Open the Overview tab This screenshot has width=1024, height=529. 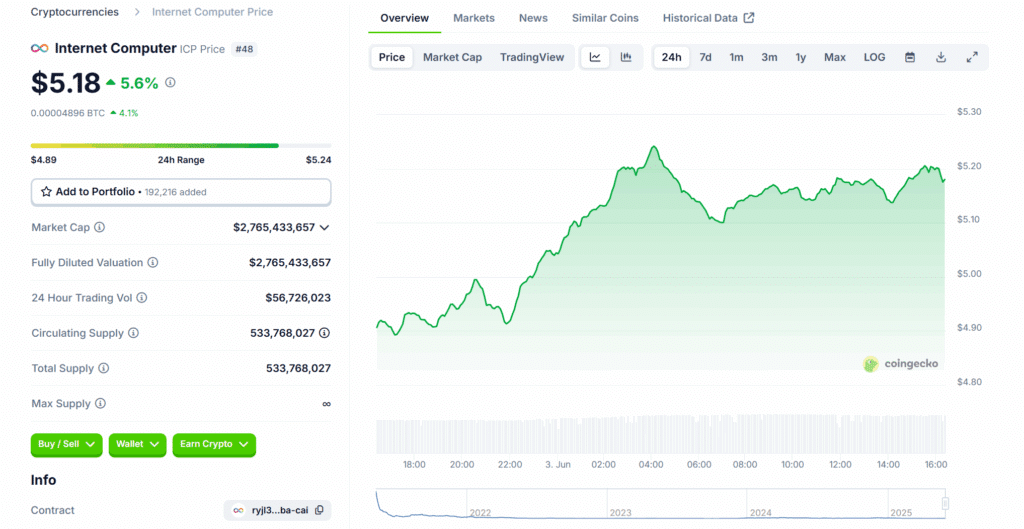(405, 18)
